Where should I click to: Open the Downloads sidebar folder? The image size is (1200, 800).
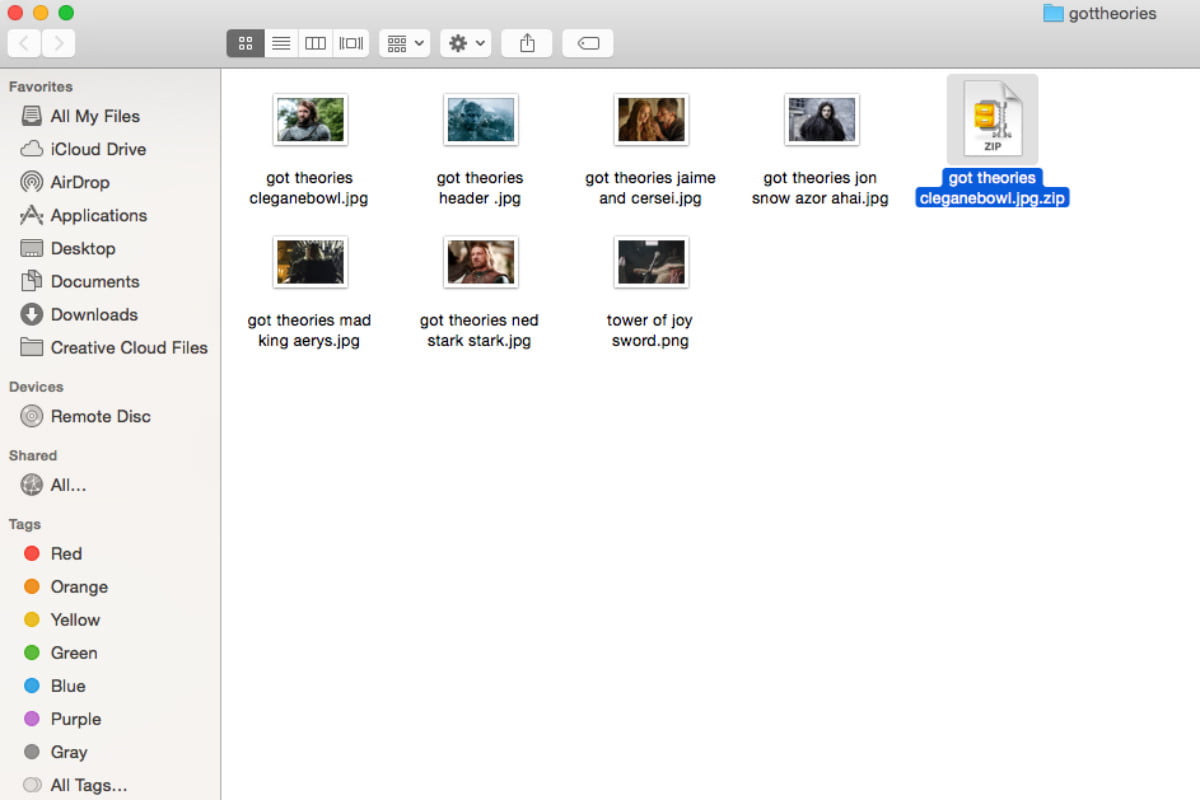point(93,314)
